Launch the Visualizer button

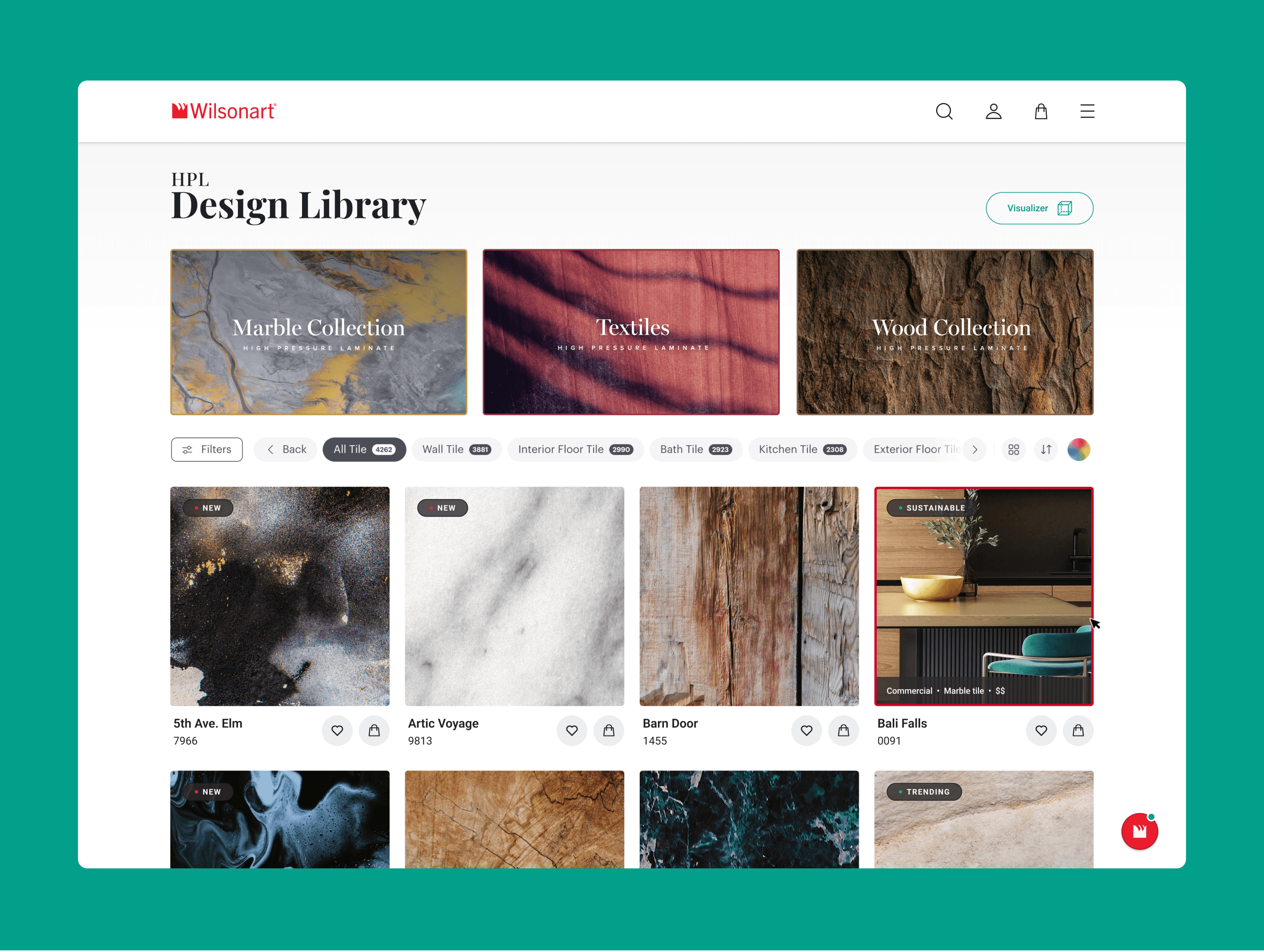point(1039,208)
